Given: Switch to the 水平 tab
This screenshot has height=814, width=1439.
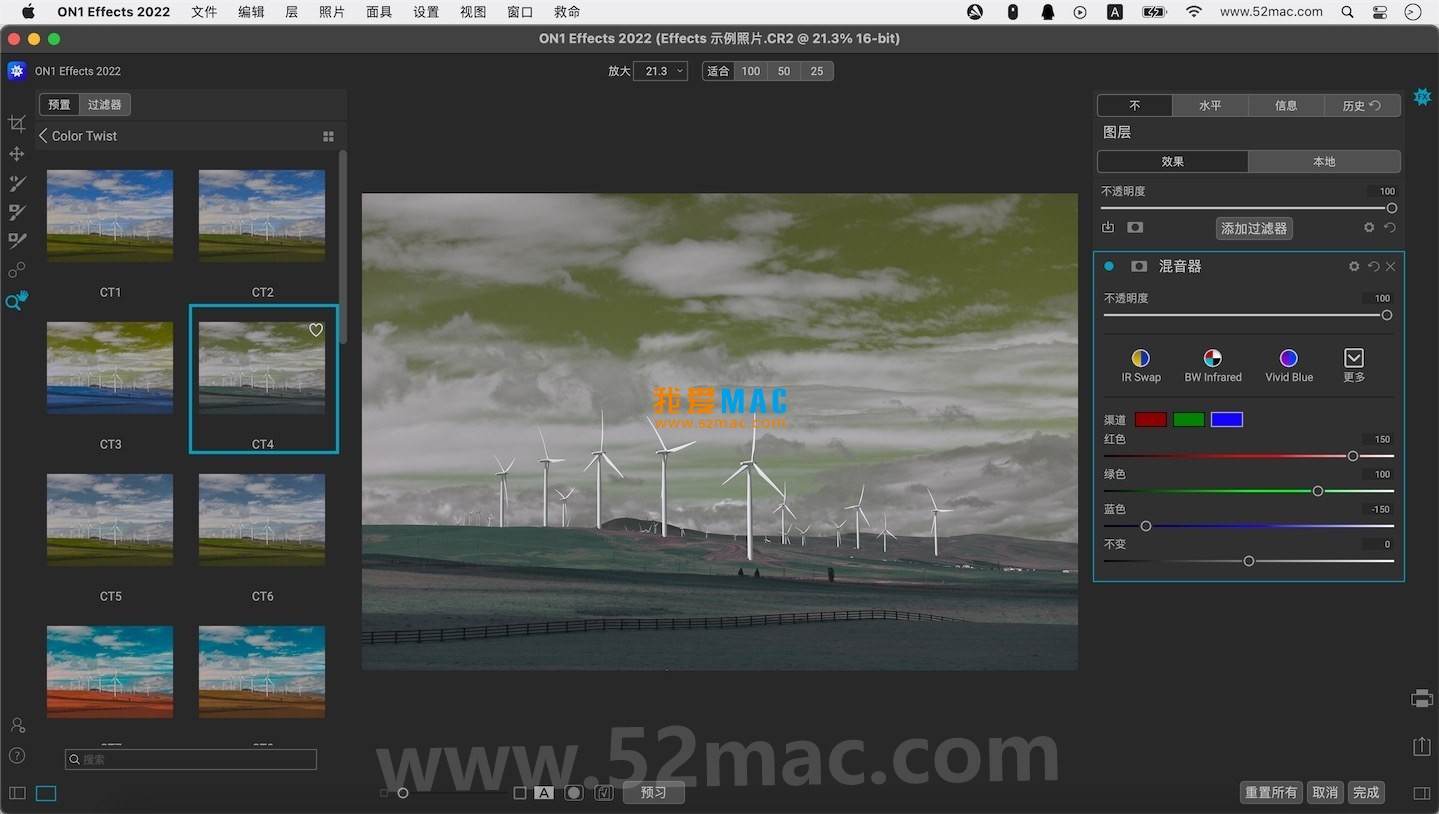Looking at the screenshot, I should click(x=1210, y=105).
